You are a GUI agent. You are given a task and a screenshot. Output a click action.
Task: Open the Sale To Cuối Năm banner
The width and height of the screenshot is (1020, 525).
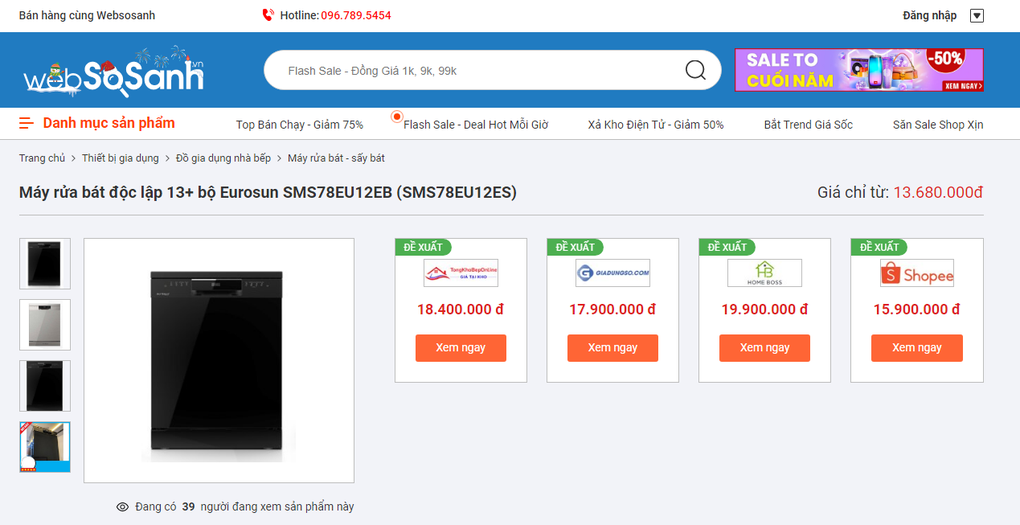point(859,70)
